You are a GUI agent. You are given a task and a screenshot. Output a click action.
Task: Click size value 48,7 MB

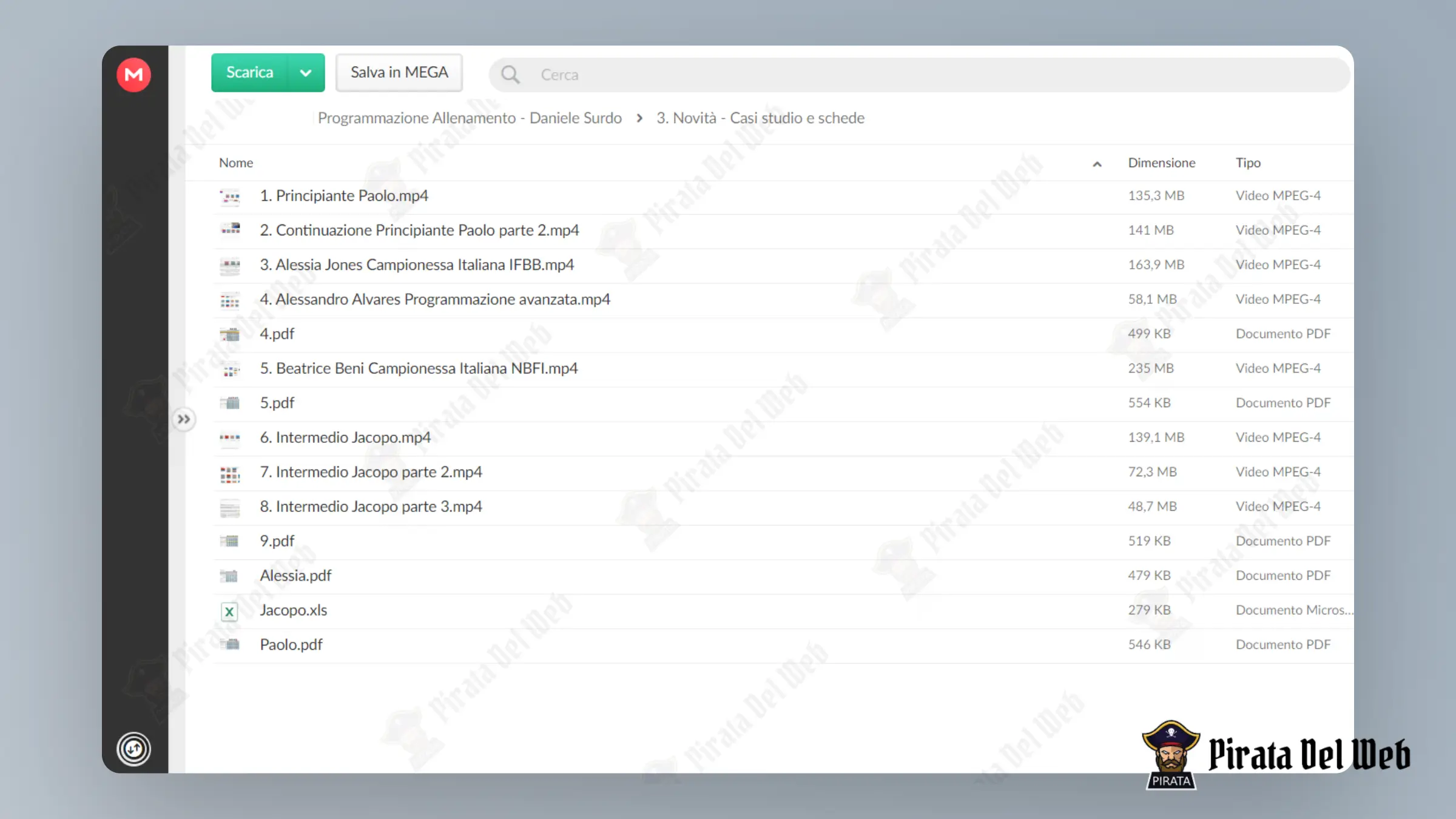click(1152, 507)
